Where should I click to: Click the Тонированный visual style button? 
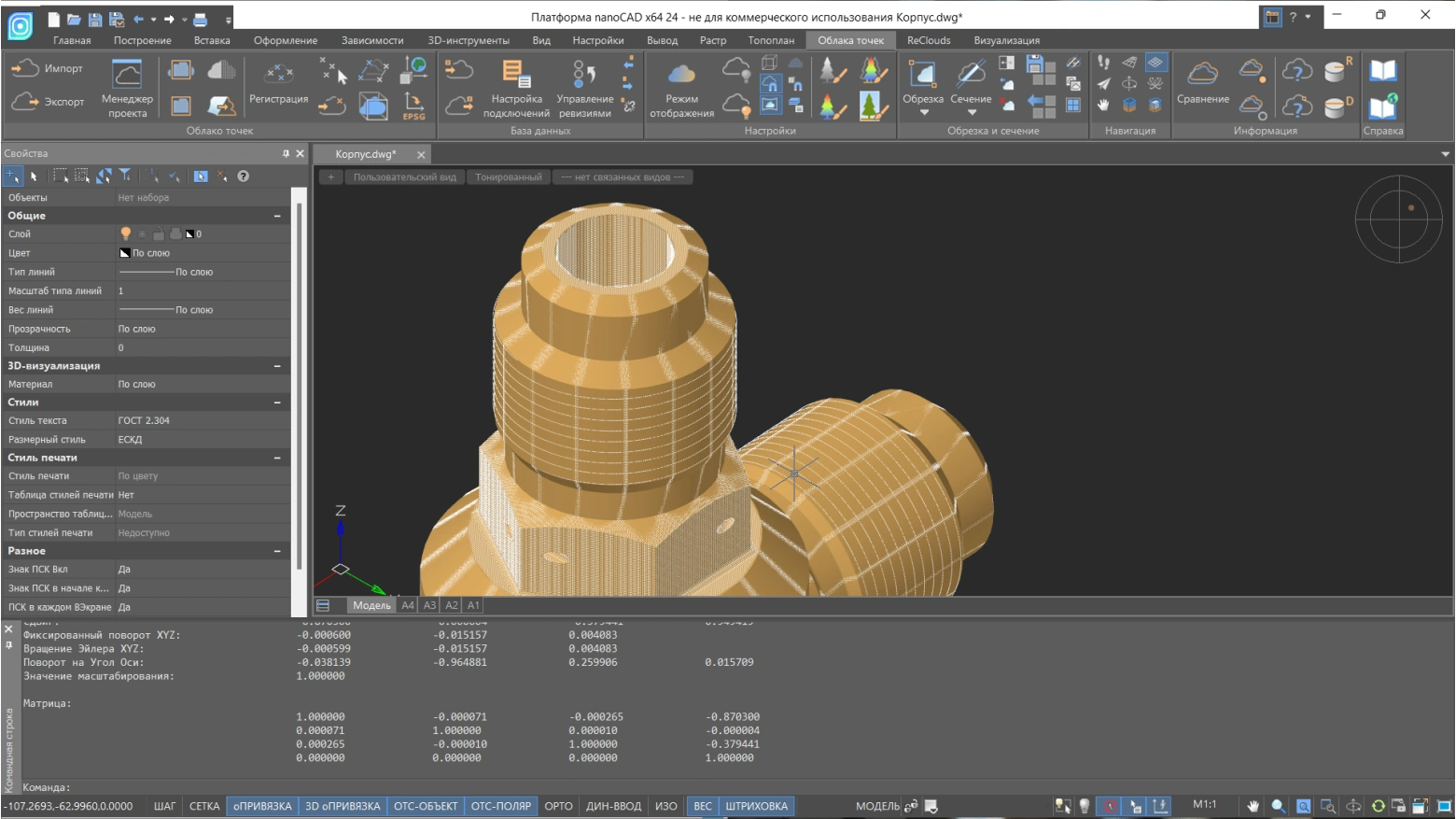point(508,177)
